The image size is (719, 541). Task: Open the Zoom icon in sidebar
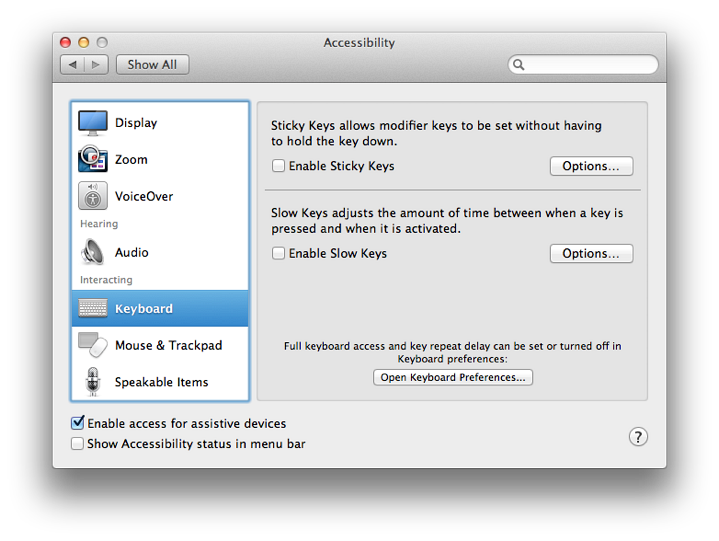click(93, 159)
